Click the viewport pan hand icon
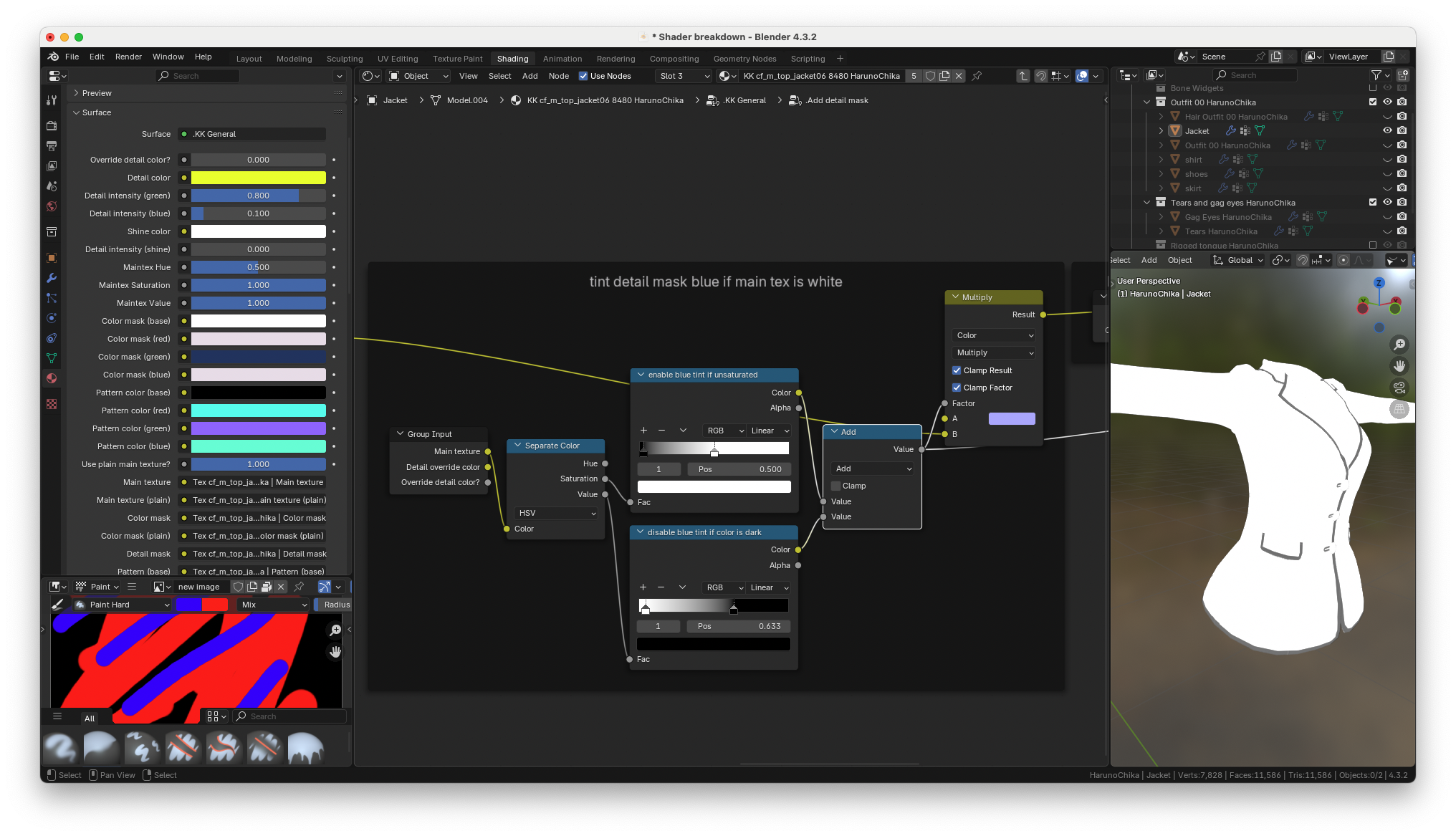This screenshot has height=836, width=1456. point(1399,366)
